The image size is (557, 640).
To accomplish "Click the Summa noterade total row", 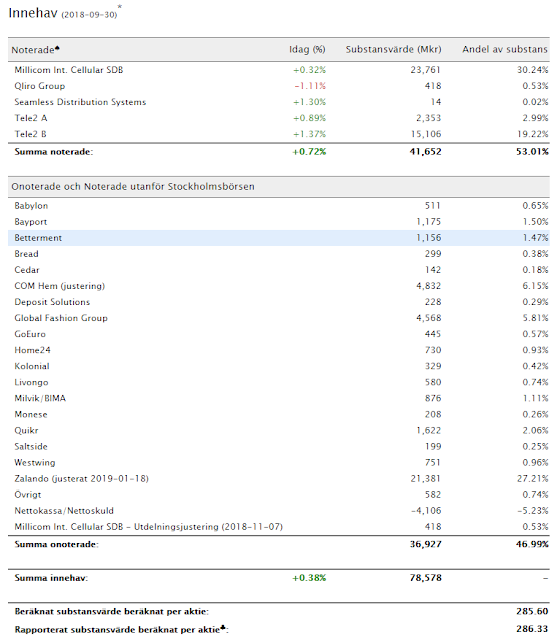I will tap(279, 152).
